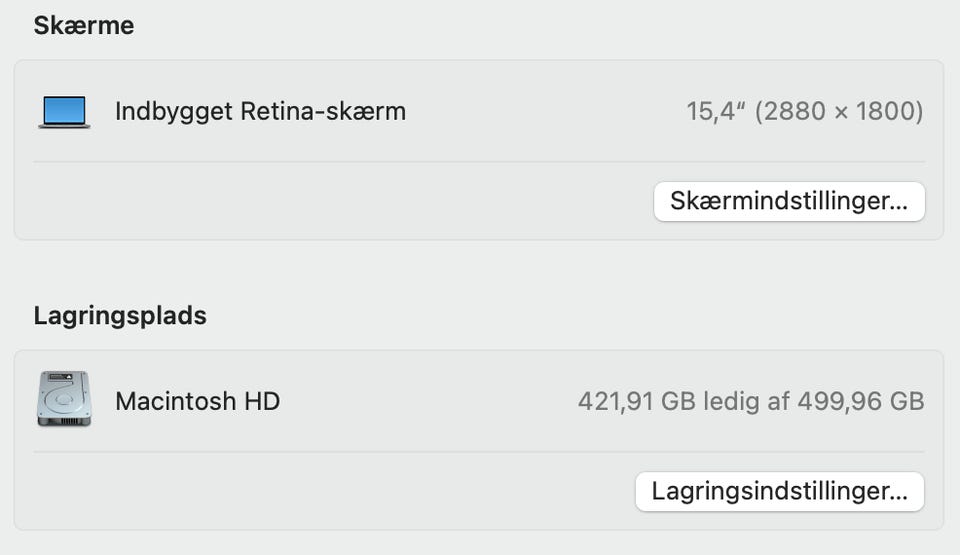
Task: Click the 15,4″ screen size text
Action: click(x=714, y=111)
